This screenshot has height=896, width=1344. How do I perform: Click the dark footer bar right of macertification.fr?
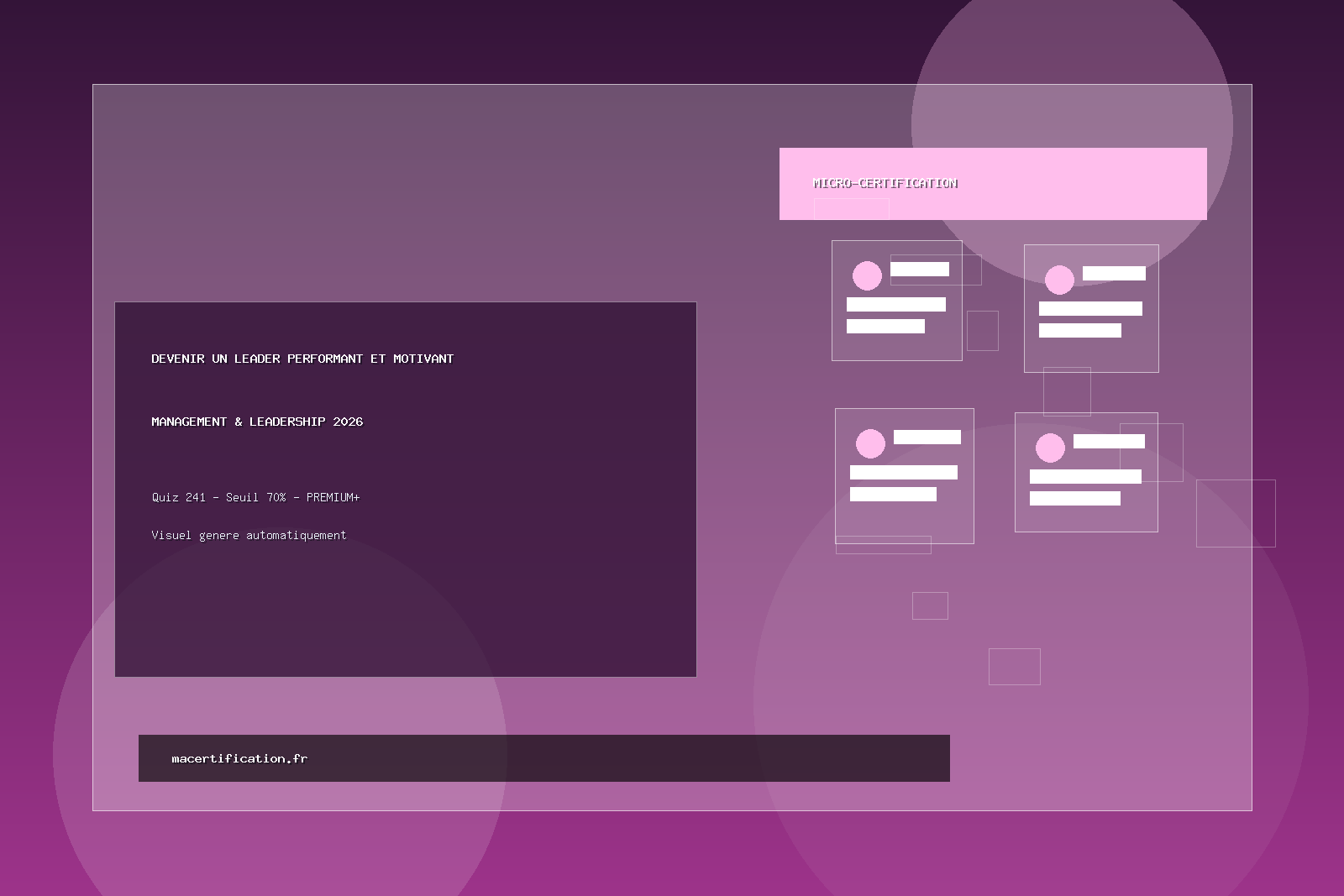630,758
